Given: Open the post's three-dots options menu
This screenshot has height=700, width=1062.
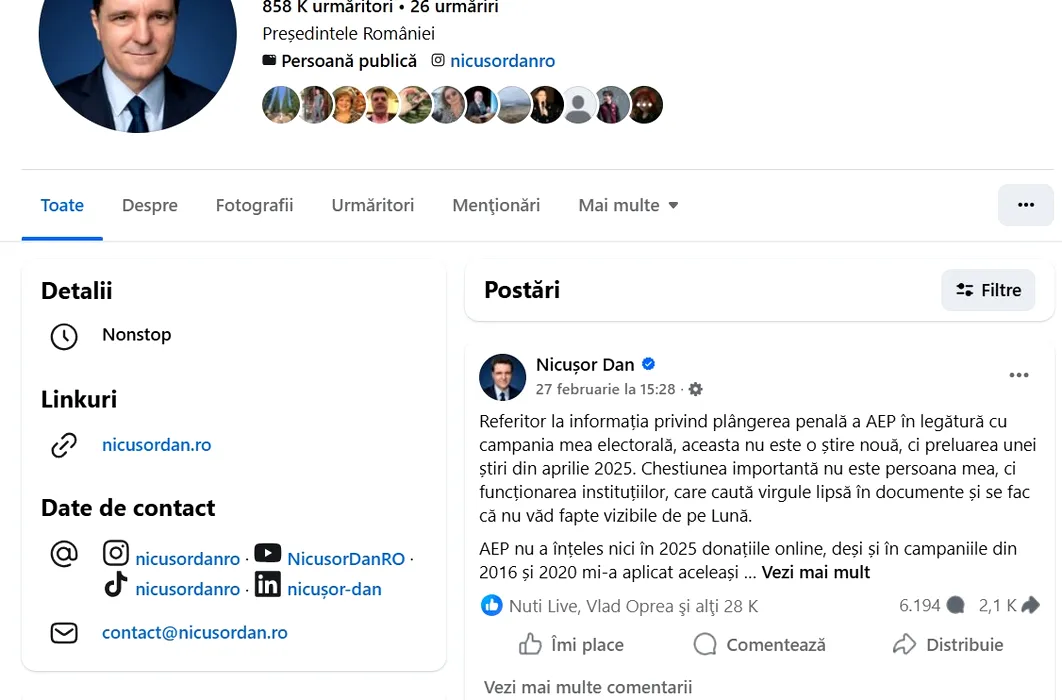Looking at the screenshot, I should click(x=1019, y=375).
